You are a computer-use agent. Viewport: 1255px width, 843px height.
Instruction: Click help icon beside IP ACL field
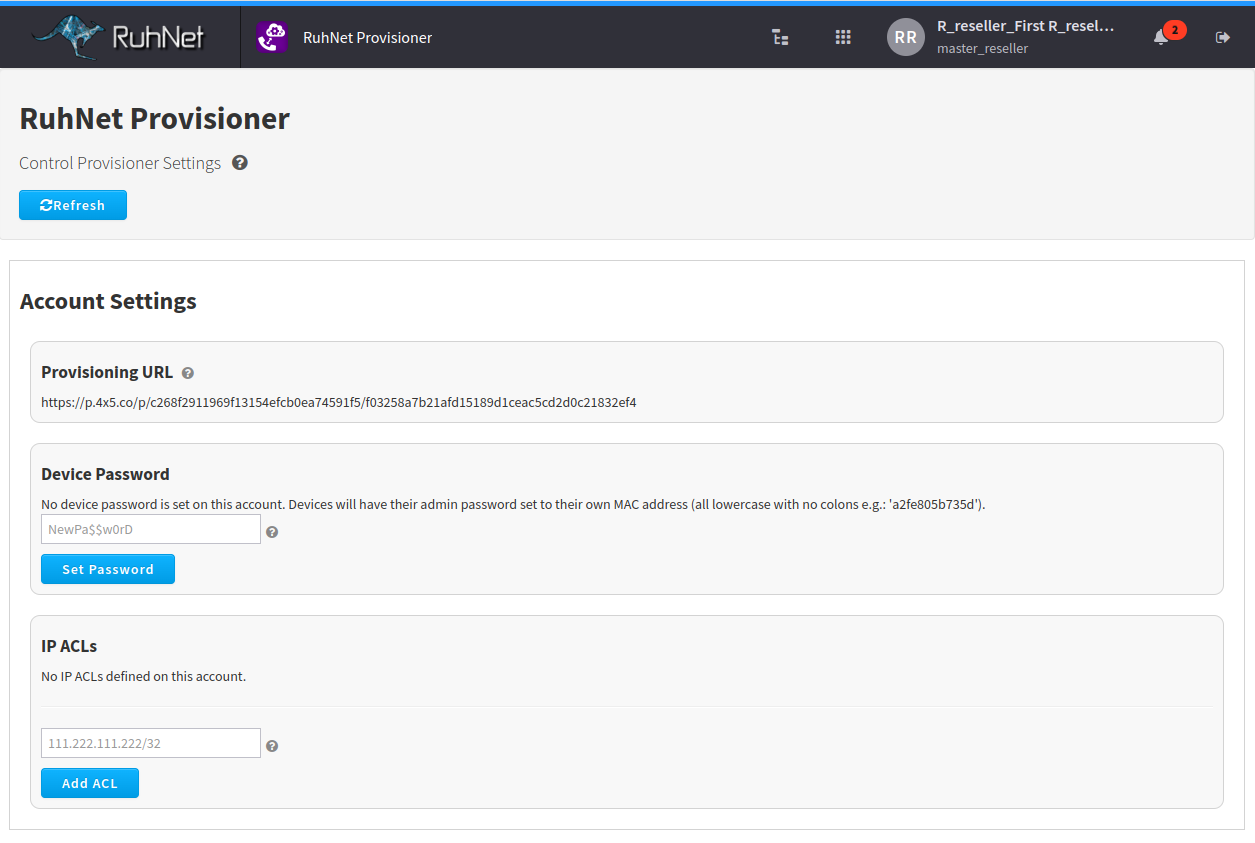pyautogui.click(x=272, y=746)
